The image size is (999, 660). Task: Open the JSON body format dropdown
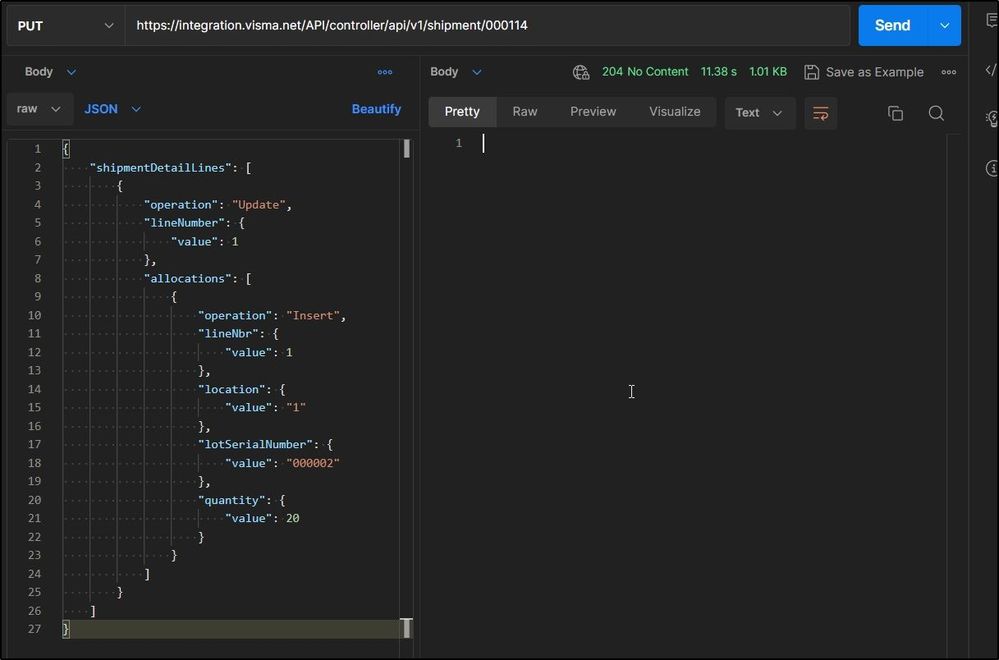112,109
